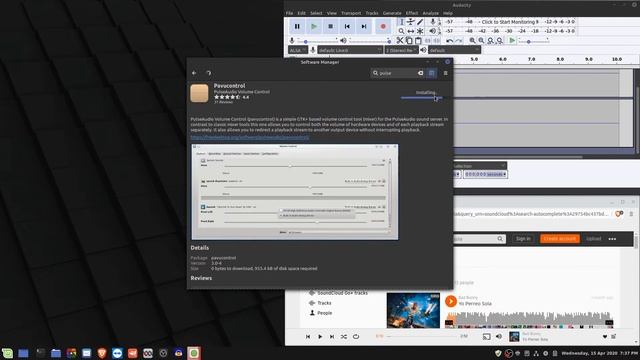Open the ALSA audio host dropdown
This screenshot has width=640, height=360.
point(298,50)
